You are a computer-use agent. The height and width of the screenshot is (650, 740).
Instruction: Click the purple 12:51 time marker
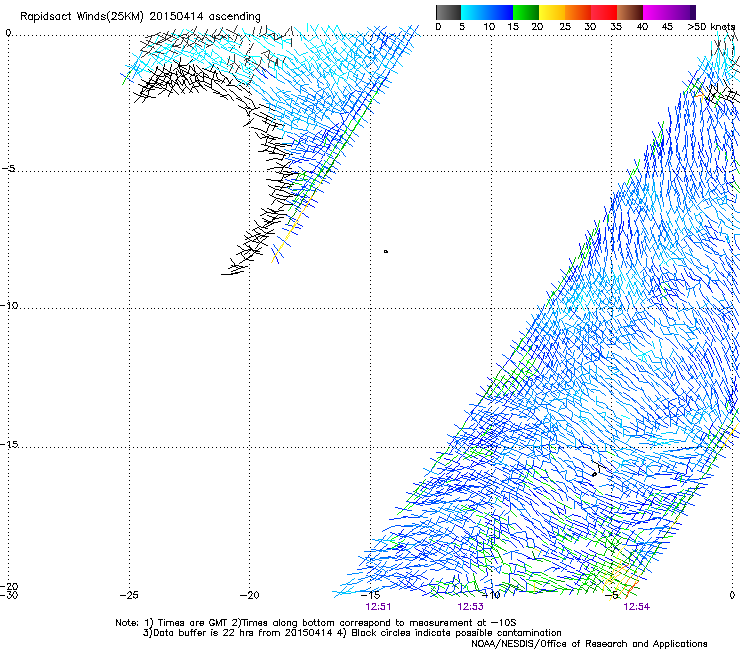tap(378, 607)
